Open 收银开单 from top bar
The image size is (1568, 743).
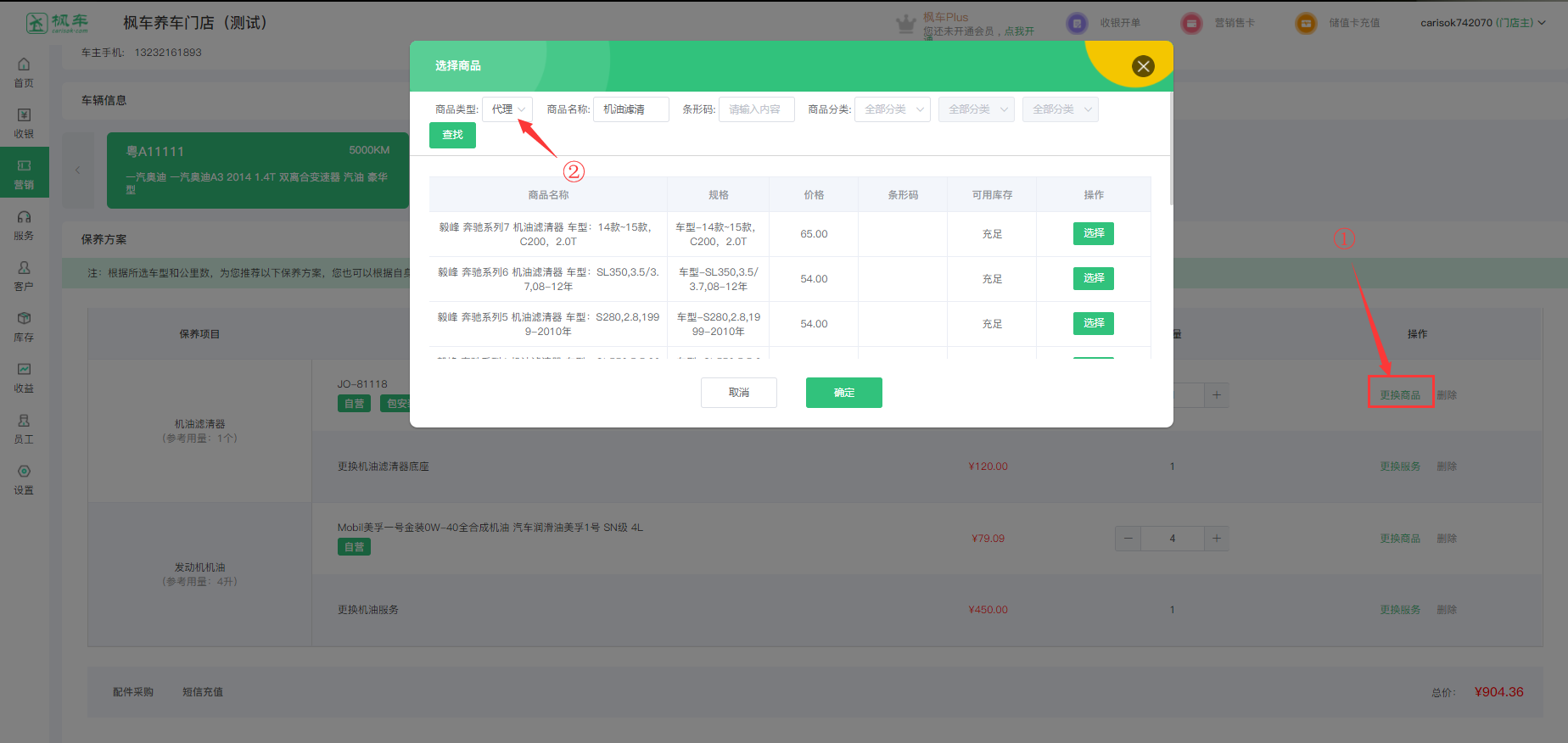(x=1104, y=23)
